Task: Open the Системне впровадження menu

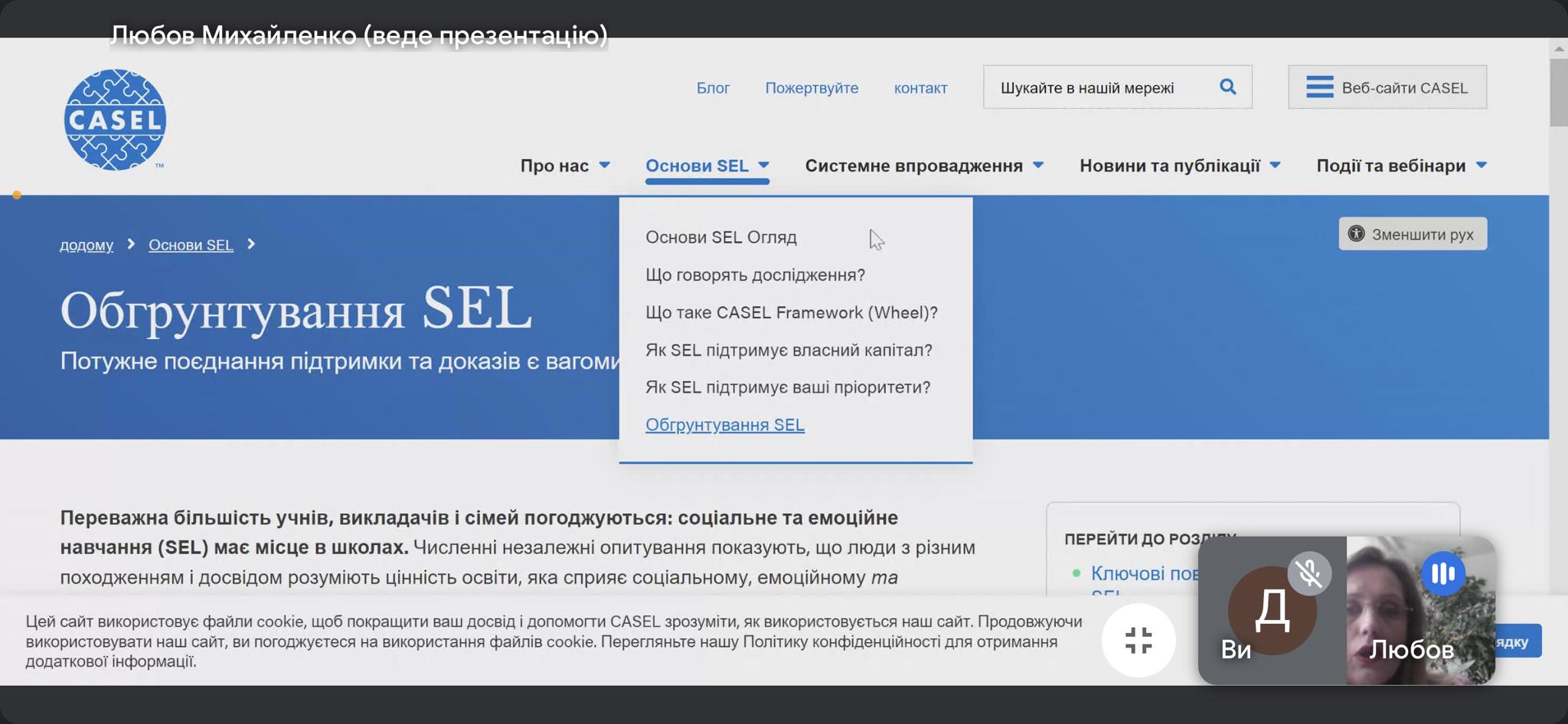Action: point(913,165)
